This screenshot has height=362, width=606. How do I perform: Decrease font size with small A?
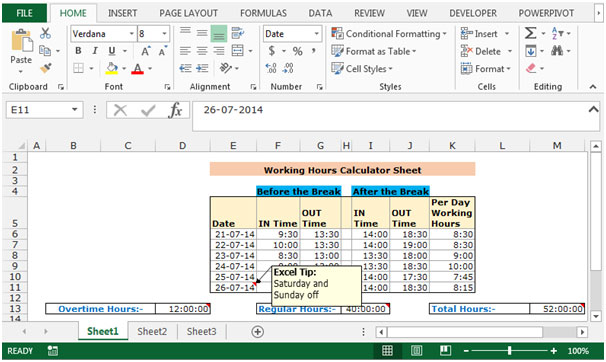coord(162,51)
